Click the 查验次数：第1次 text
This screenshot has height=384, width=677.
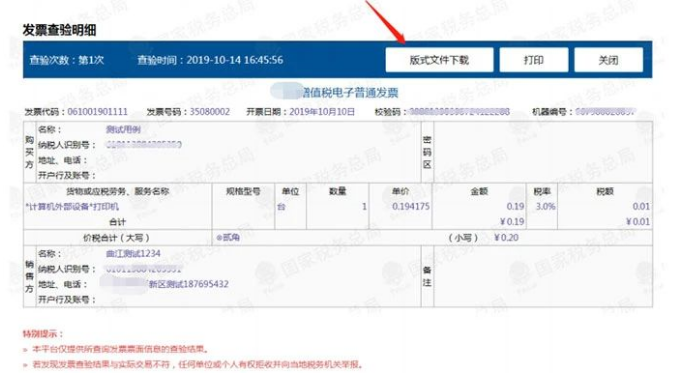(x=67, y=60)
